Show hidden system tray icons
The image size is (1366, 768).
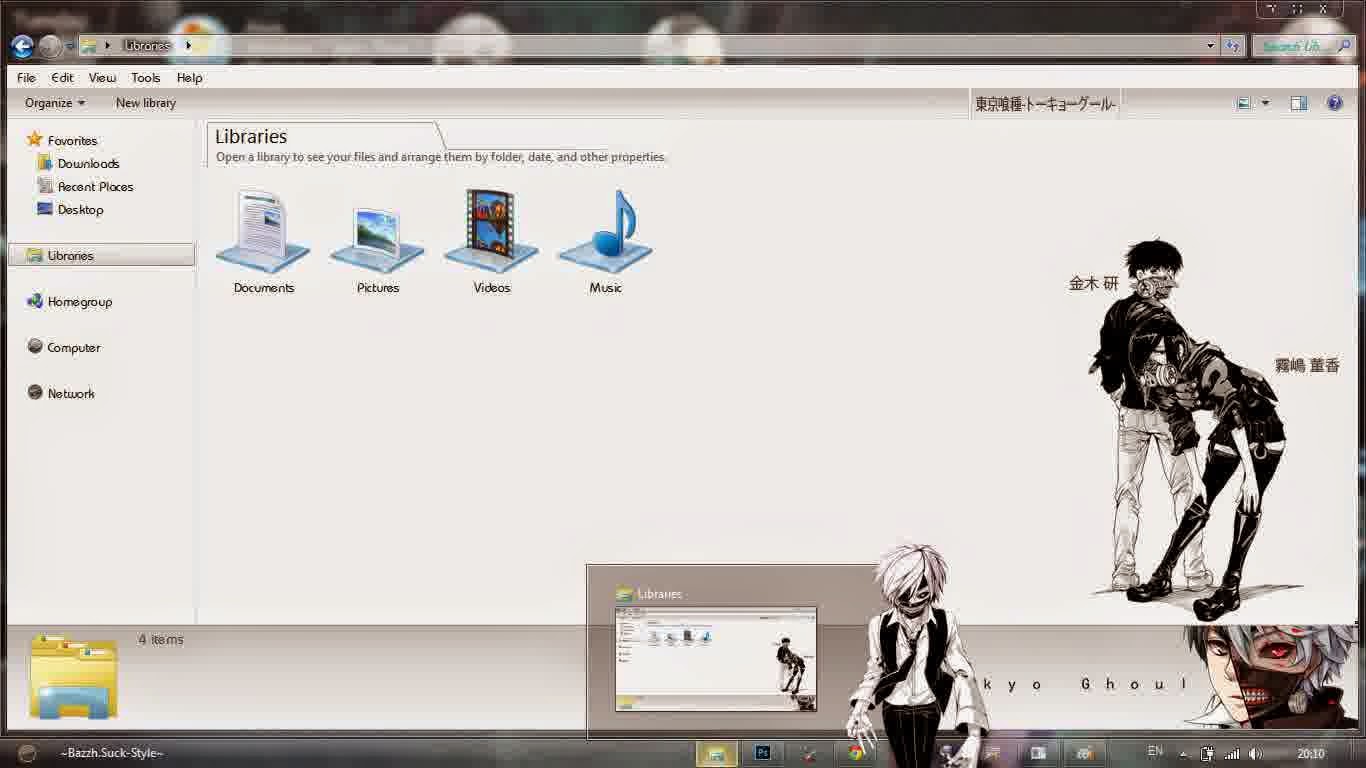1183,754
